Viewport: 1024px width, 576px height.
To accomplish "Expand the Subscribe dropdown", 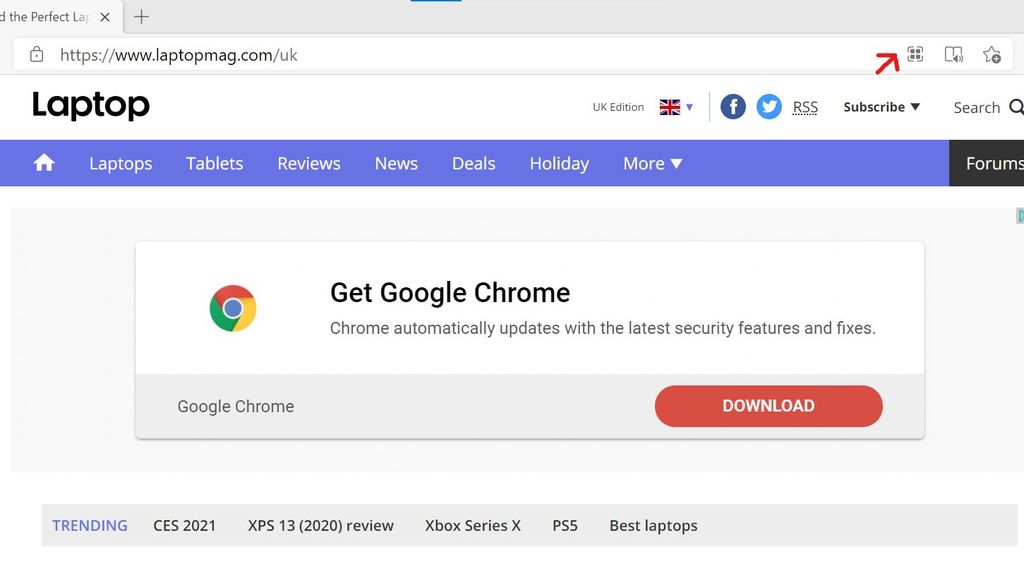I will [x=880, y=106].
